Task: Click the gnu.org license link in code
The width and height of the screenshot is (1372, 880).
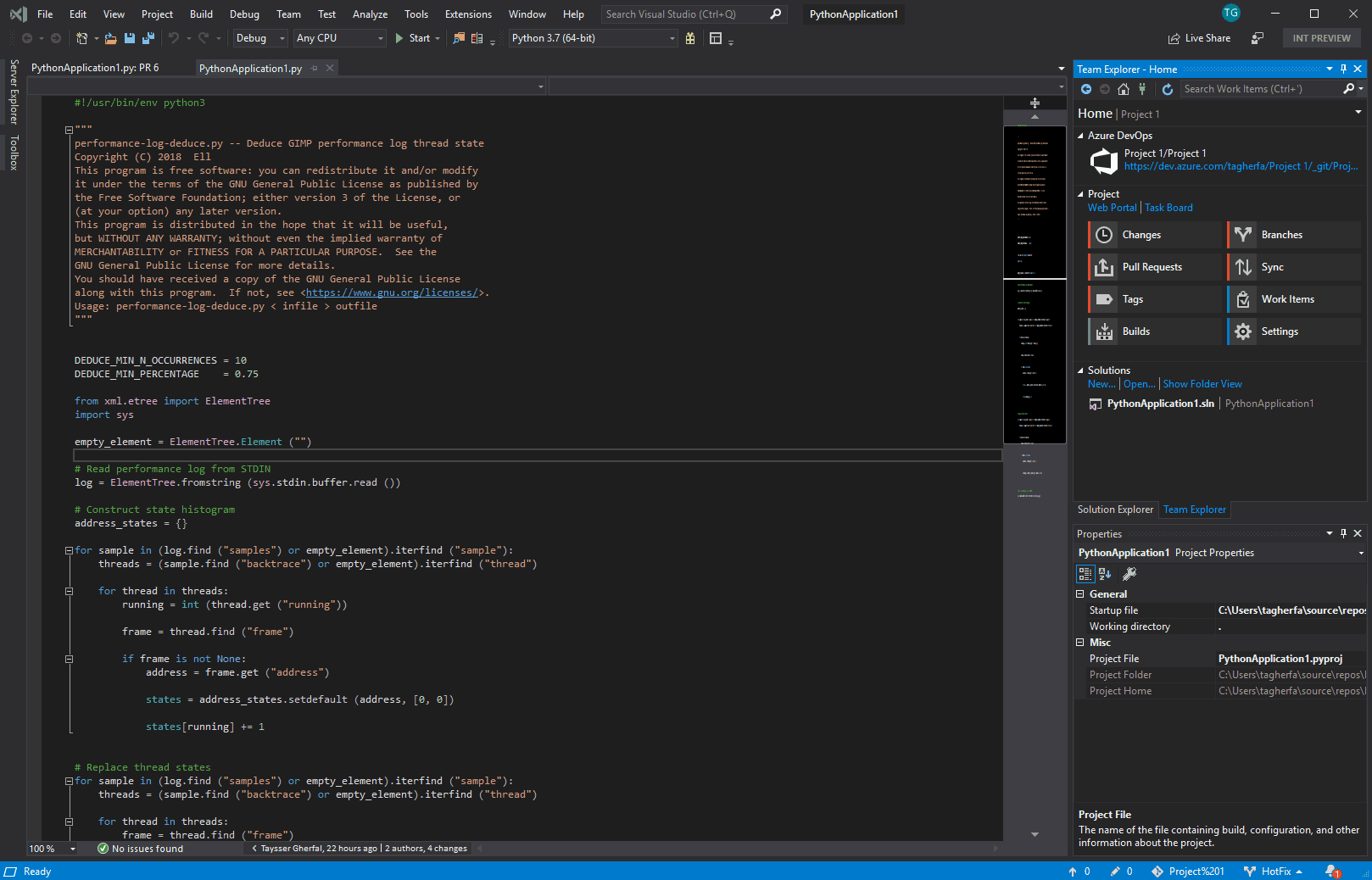Action: pyautogui.click(x=390, y=292)
